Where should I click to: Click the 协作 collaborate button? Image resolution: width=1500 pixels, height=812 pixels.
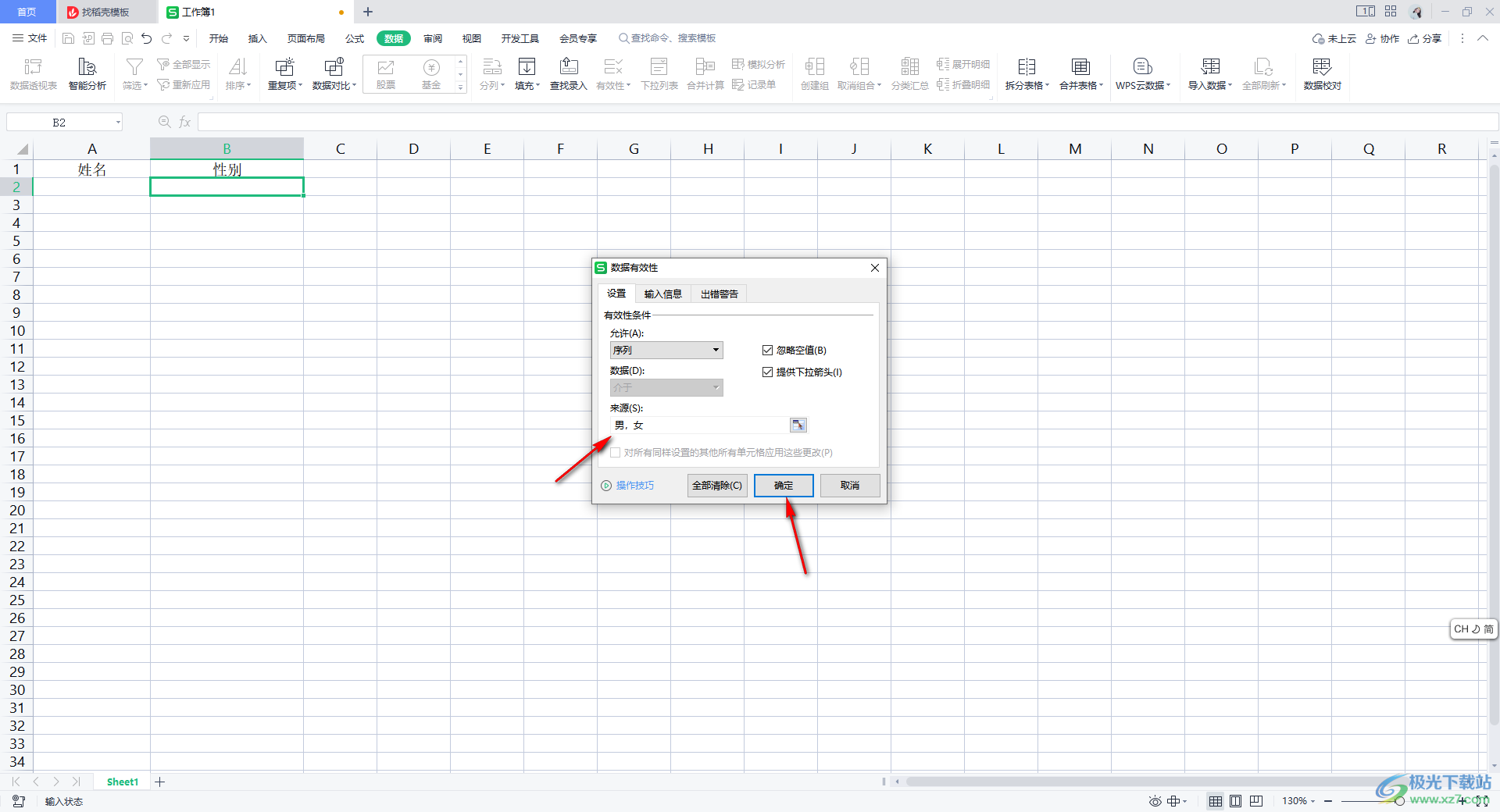pyautogui.click(x=1383, y=38)
